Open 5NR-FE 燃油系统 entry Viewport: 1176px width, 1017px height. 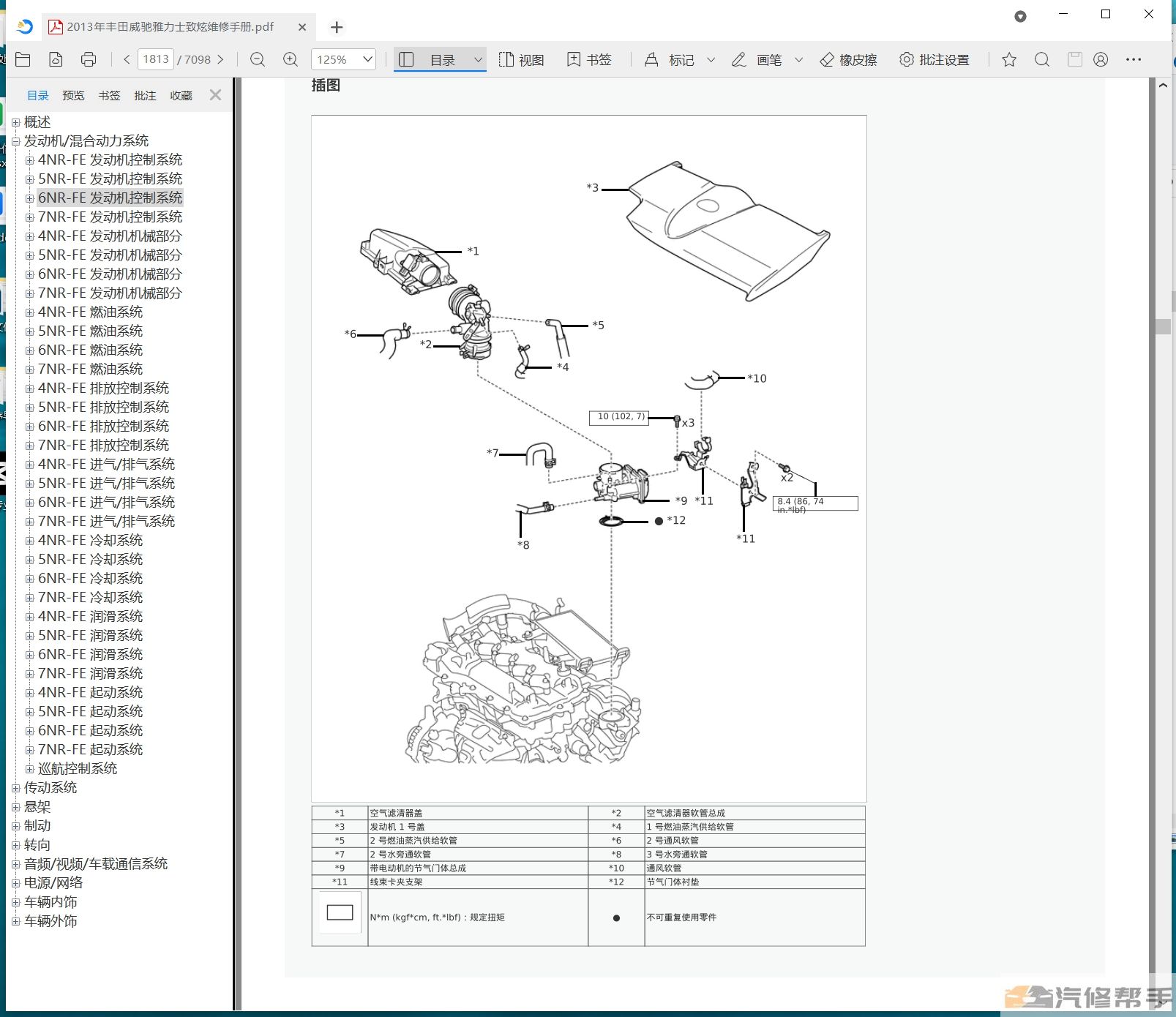90,331
